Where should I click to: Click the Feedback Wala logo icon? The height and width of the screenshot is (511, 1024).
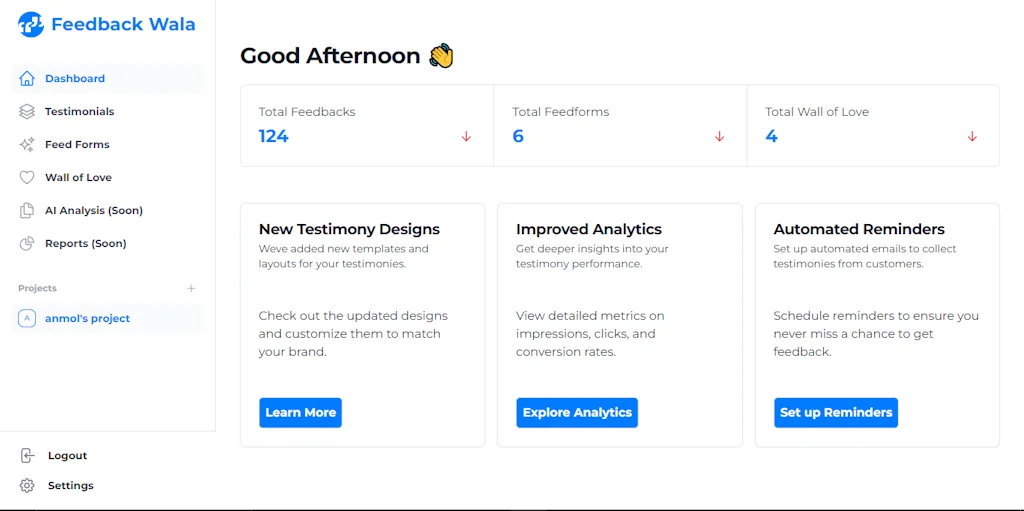[x=31, y=24]
